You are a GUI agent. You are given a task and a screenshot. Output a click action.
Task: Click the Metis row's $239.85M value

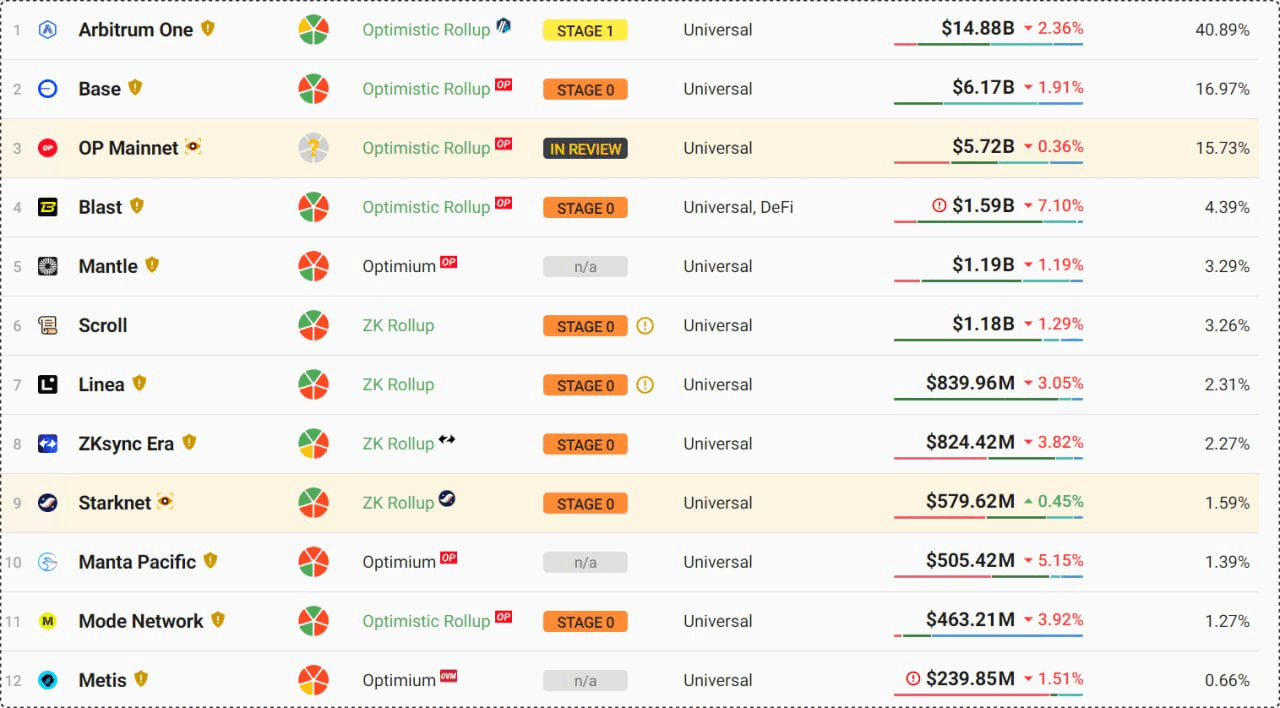970,679
